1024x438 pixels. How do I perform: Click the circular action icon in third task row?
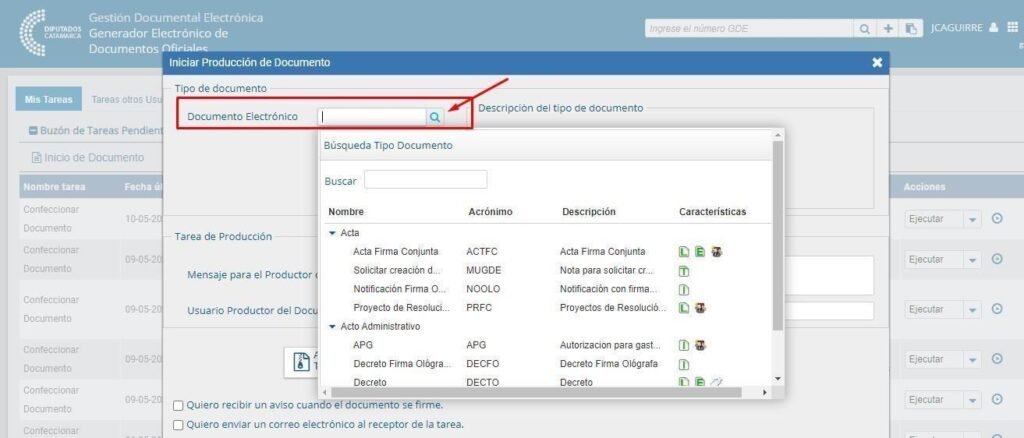pos(997,309)
